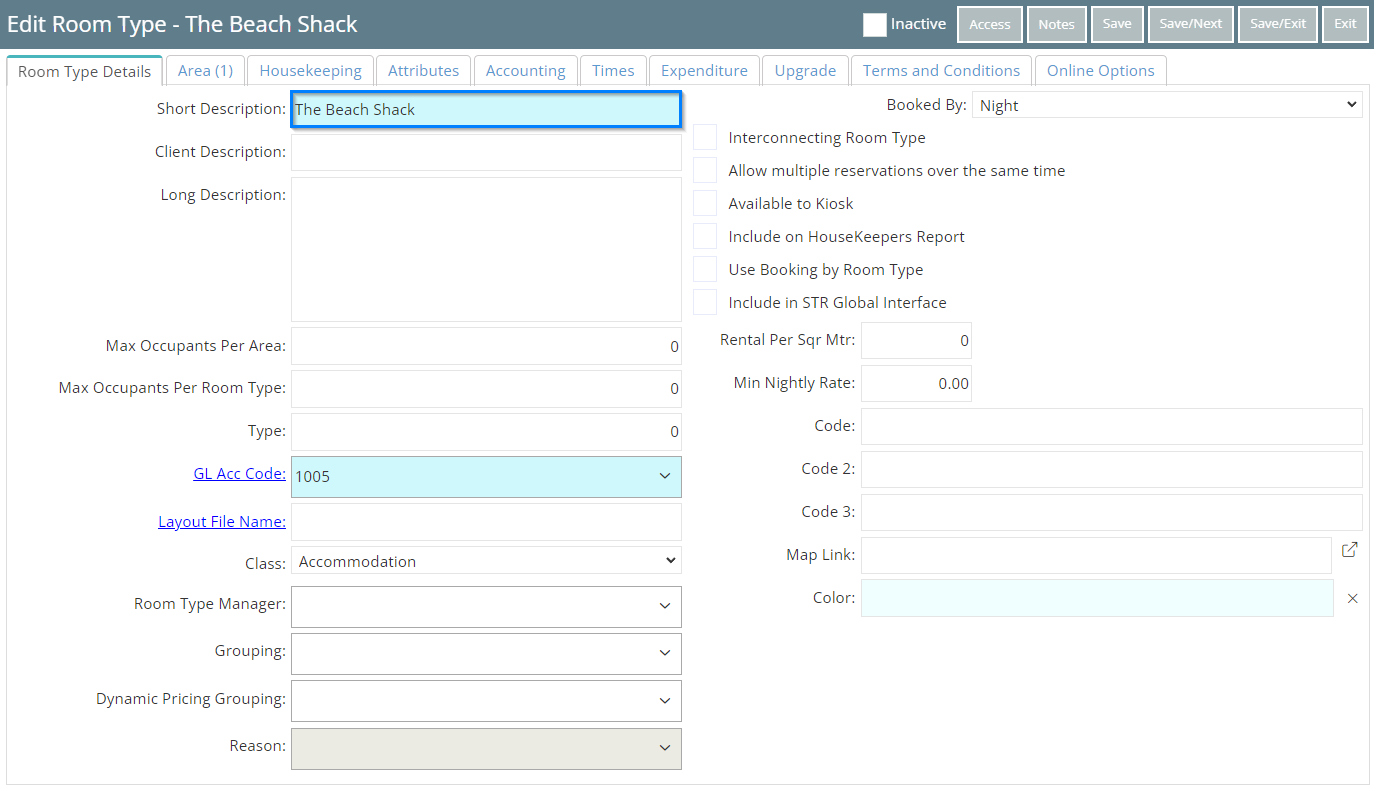
Task: Tick the Inactive checkbox
Action: pos(875,25)
